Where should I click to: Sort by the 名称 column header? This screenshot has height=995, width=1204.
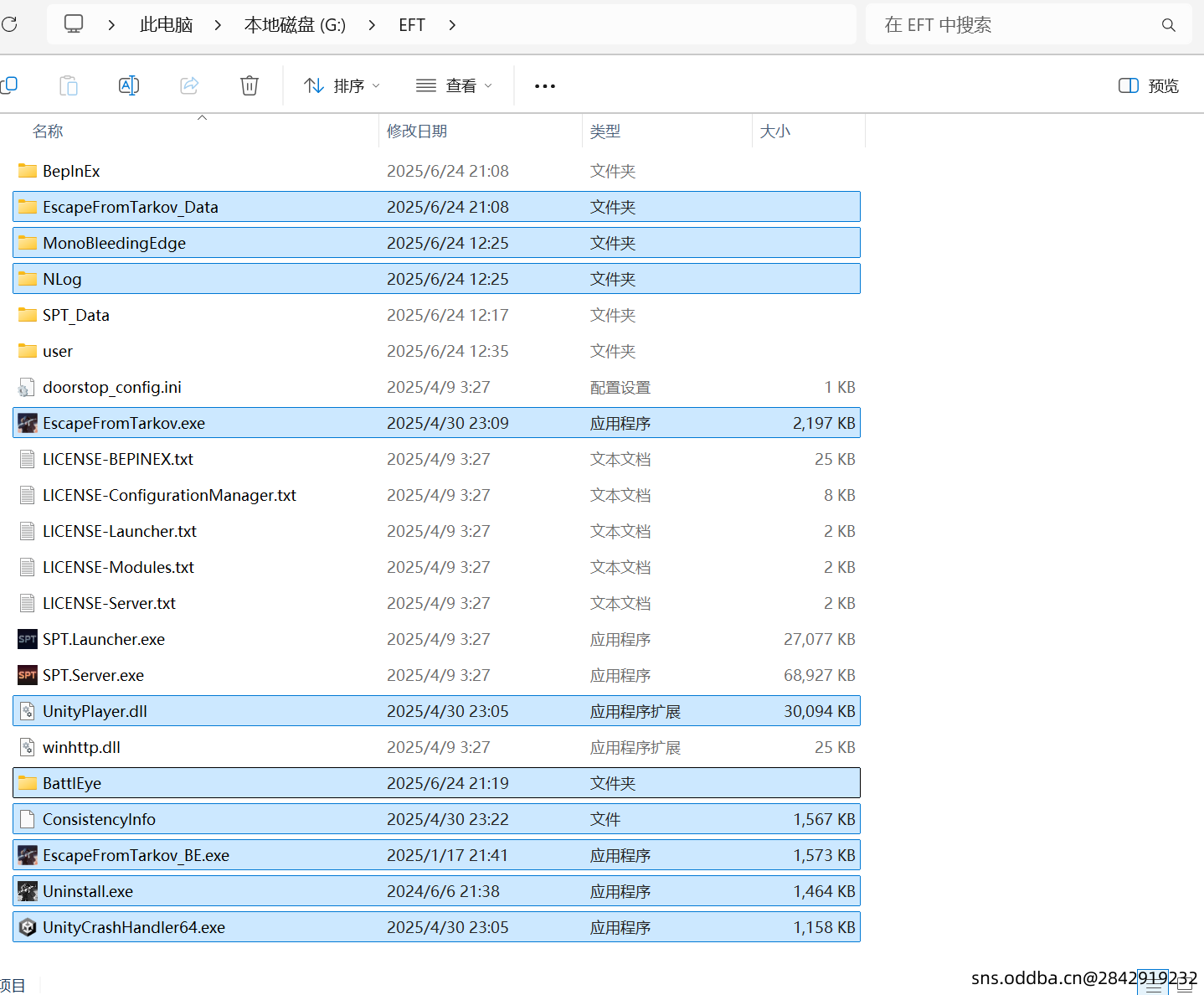point(48,131)
